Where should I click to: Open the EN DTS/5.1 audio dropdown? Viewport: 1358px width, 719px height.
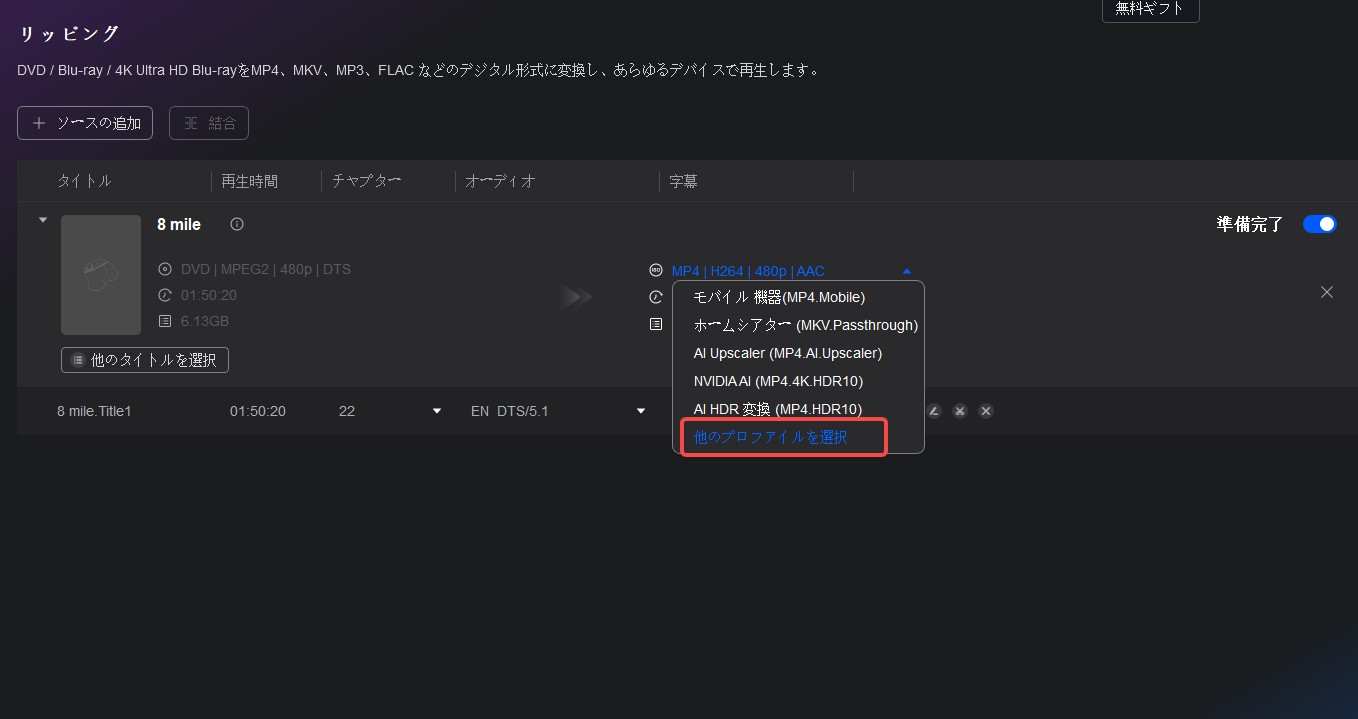(640, 411)
